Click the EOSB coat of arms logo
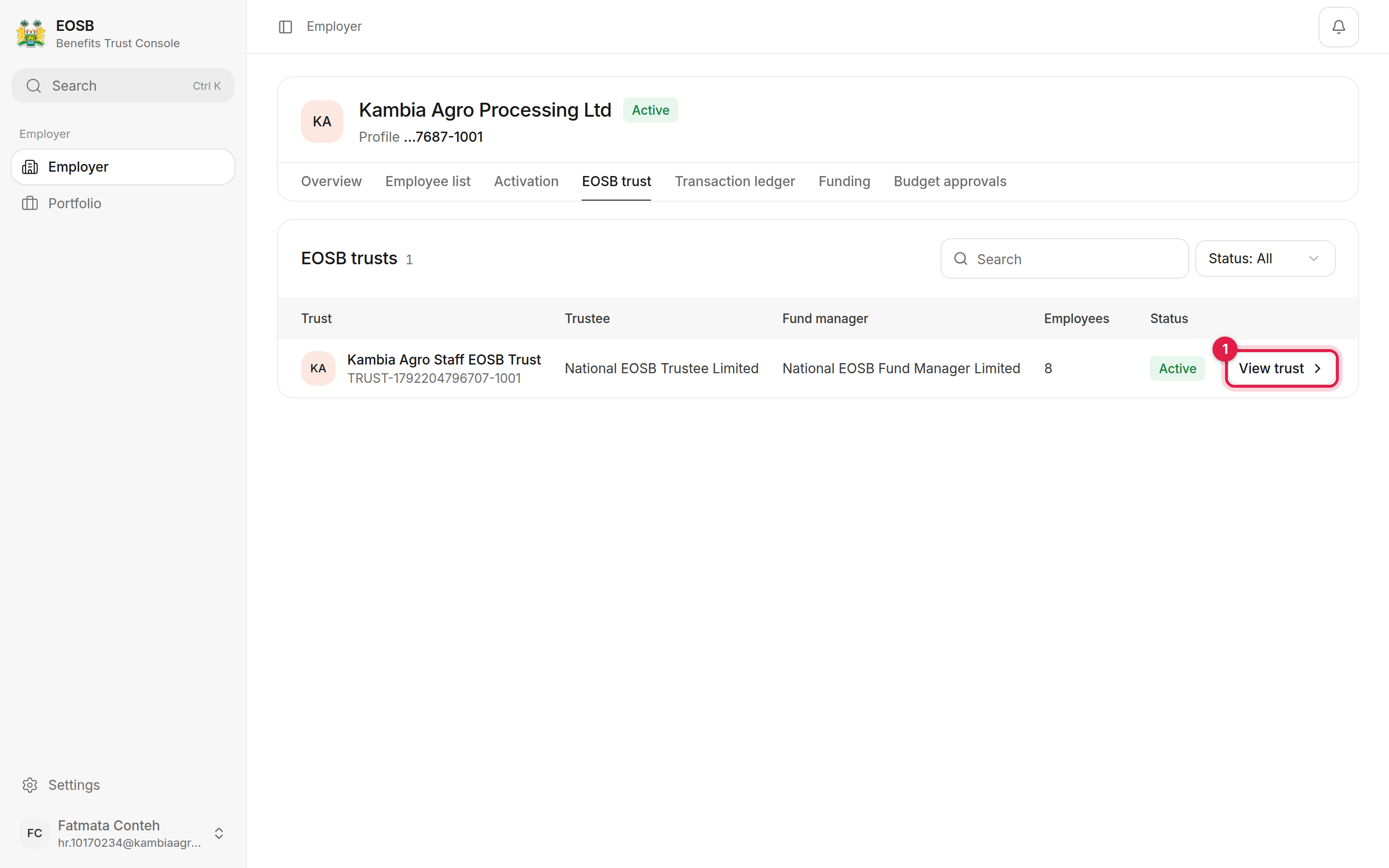 pyautogui.click(x=31, y=34)
